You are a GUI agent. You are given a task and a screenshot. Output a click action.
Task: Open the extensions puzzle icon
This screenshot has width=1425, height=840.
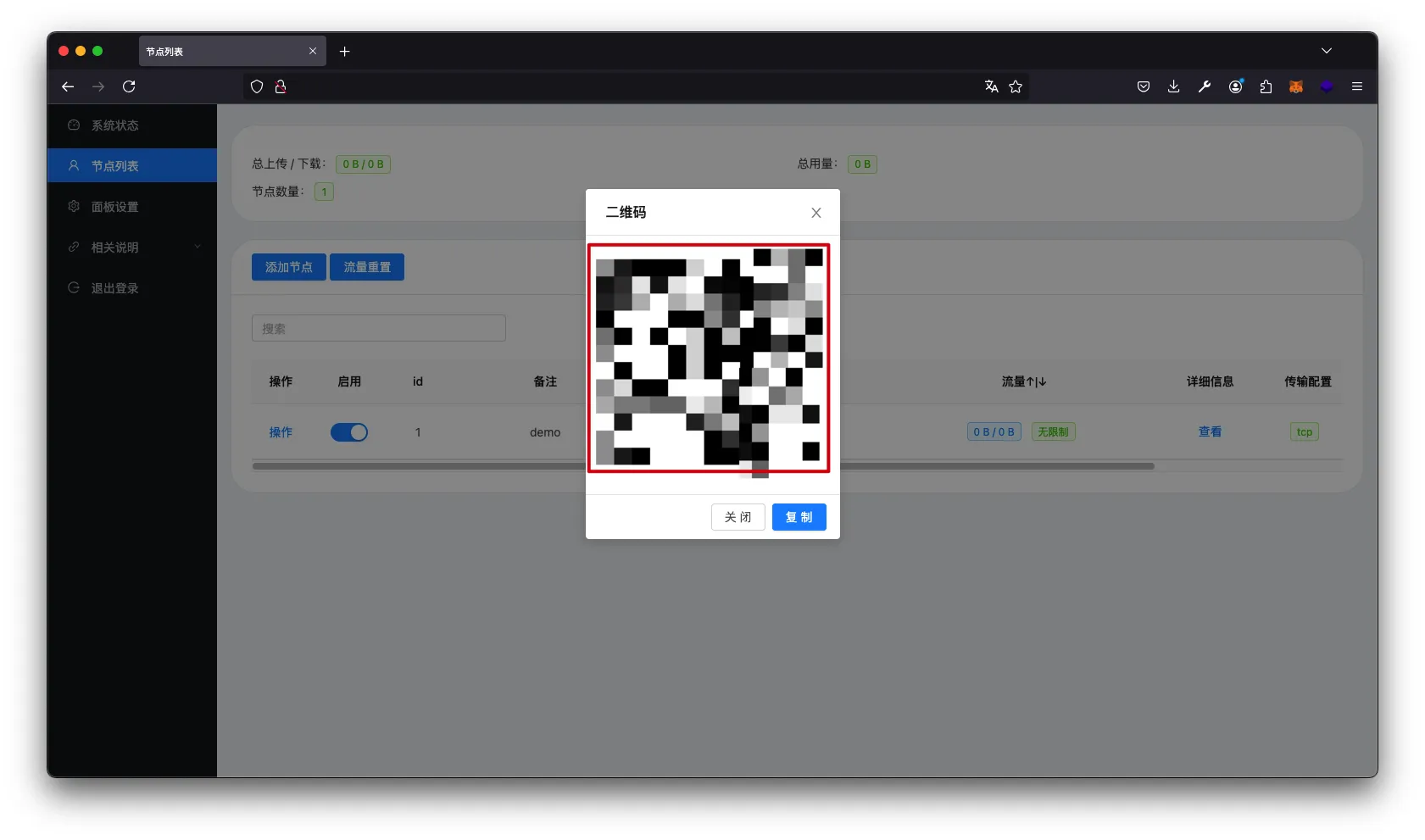point(1266,86)
